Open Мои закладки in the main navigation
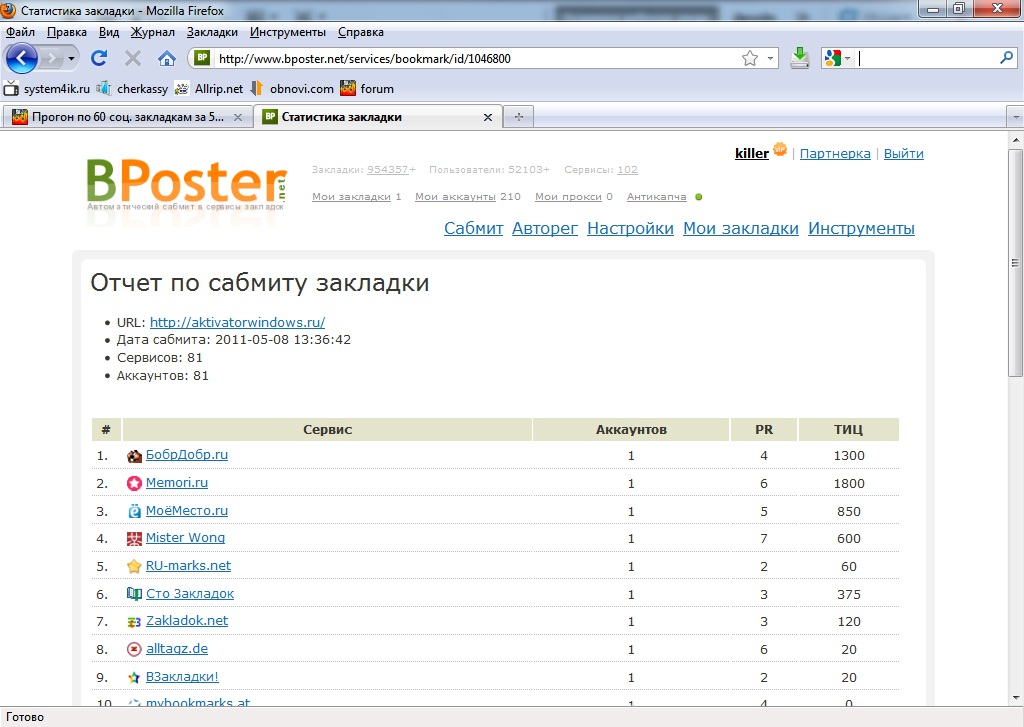This screenshot has height=727, width=1024. [741, 229]
